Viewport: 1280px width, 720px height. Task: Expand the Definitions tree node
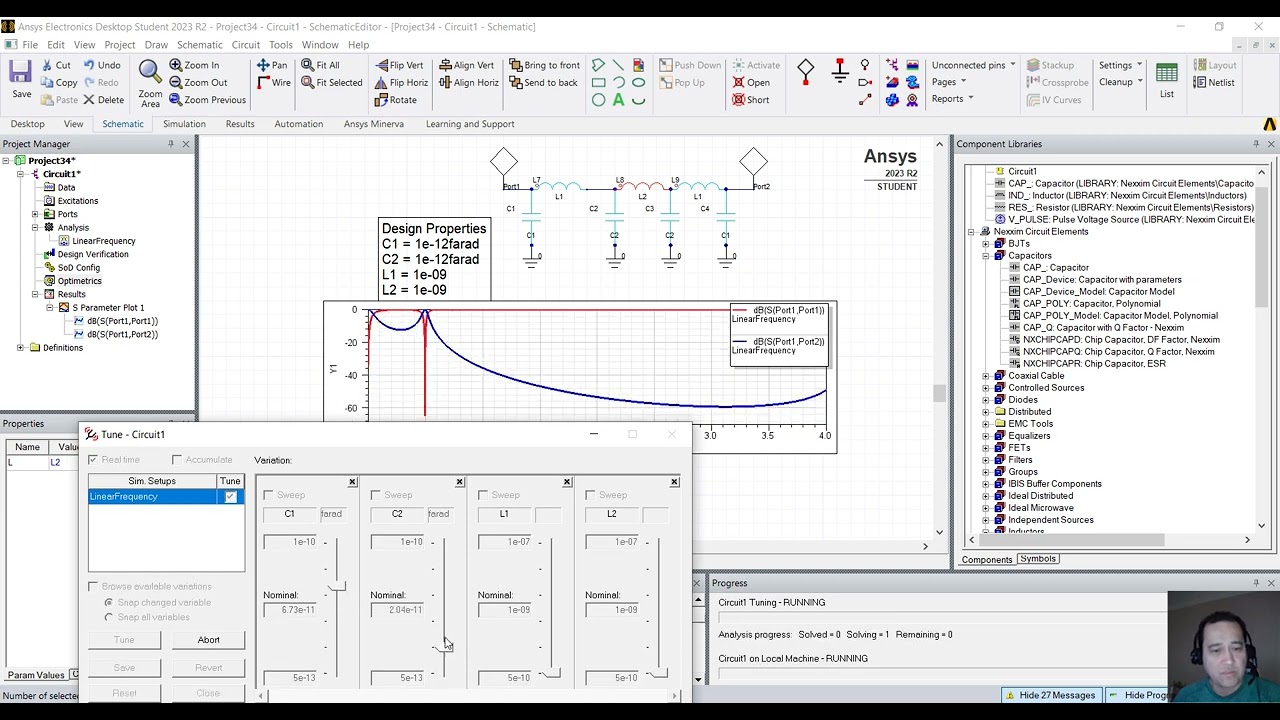point(20,348)
